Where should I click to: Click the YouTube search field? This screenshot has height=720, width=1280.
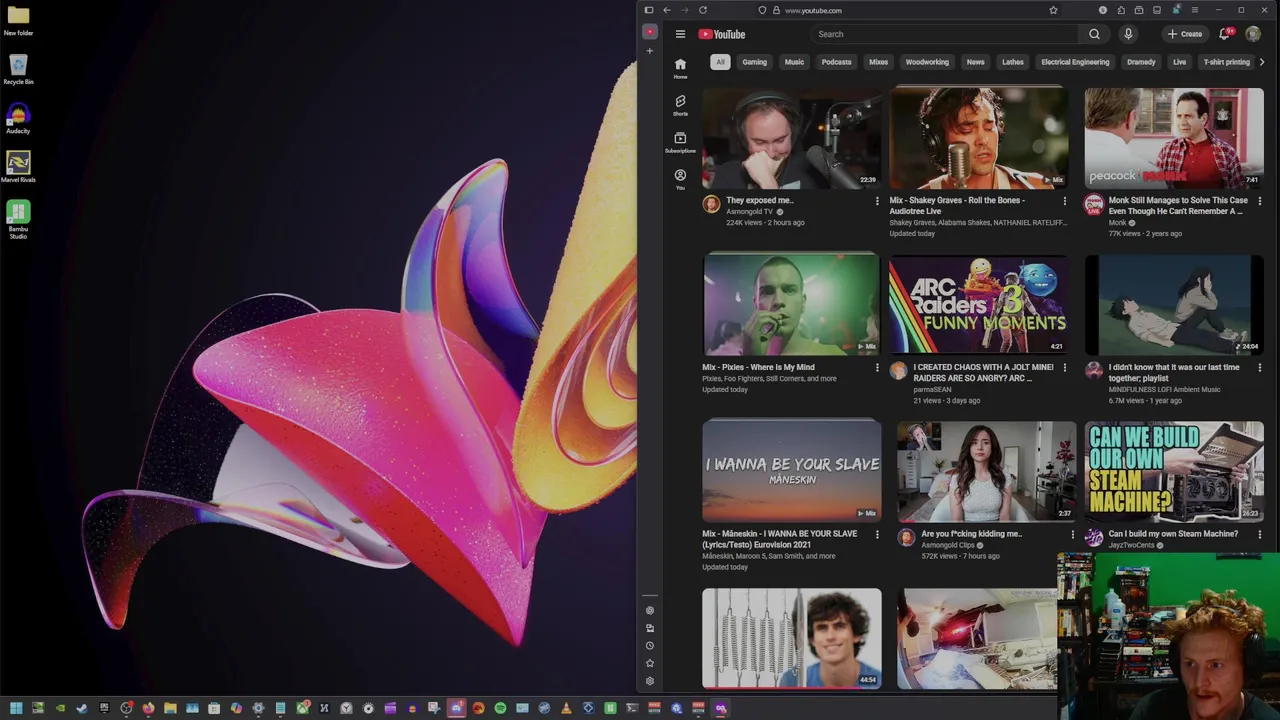[x=945, y=34]
